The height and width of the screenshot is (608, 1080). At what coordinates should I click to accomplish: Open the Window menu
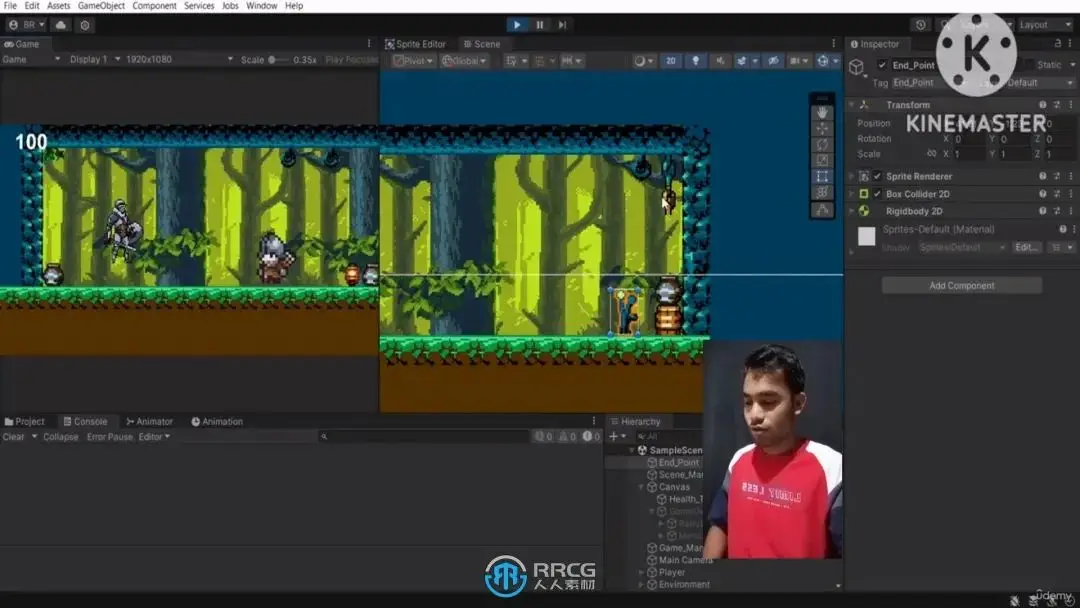pos(262,6)
